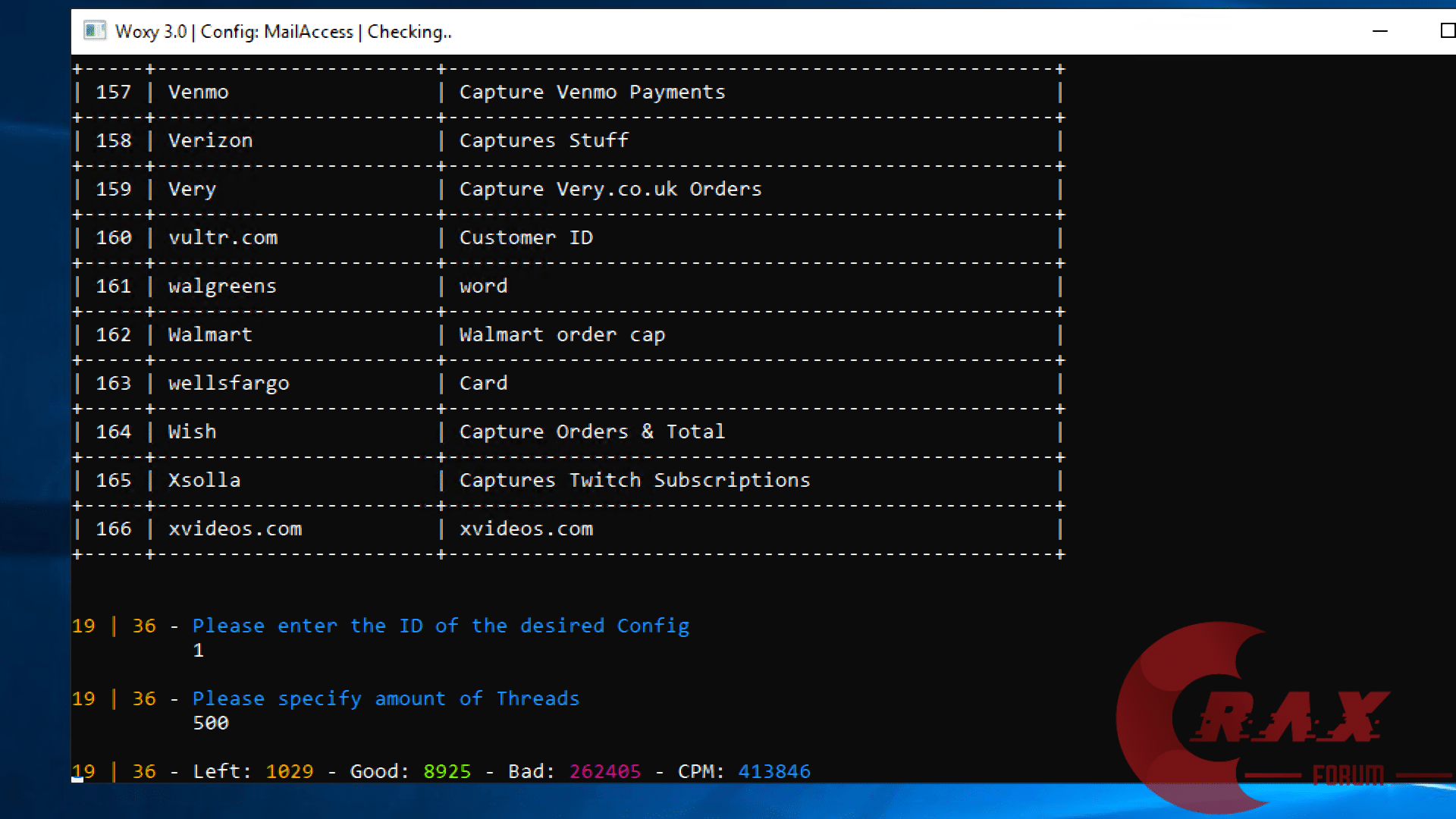1456x819 pixels.
Task: Click the entered thread amount 500
Action: pyautogui.click(x=210, y=723)
